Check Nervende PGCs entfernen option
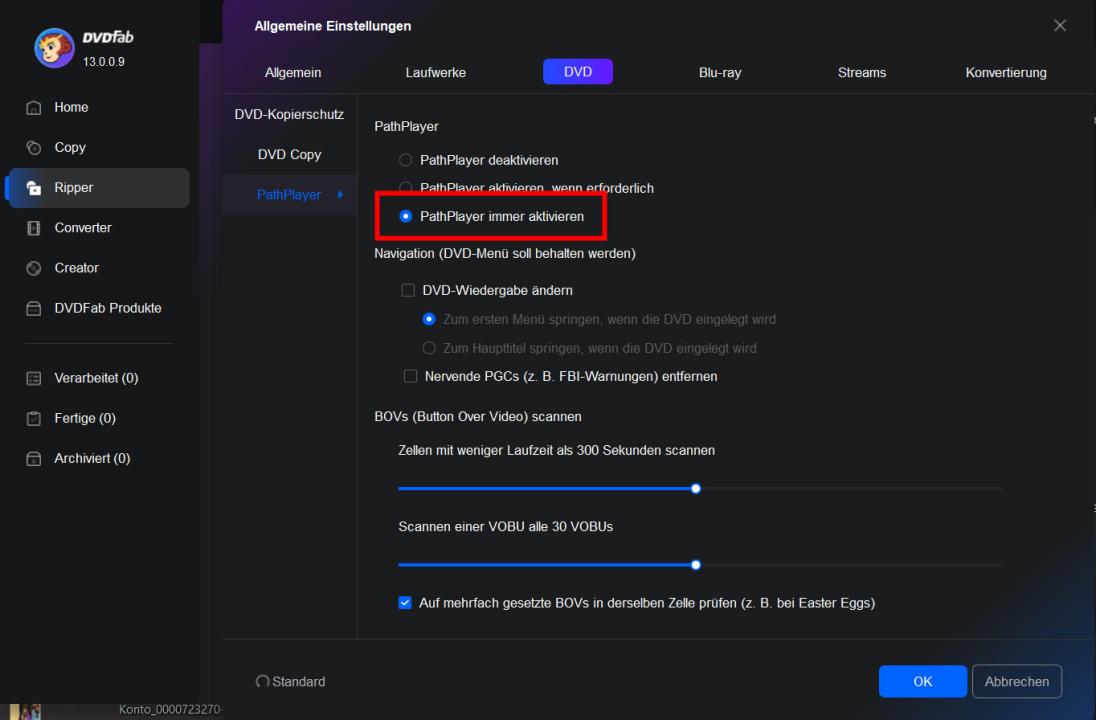Screen dimensions: 1096x720 point(409,377)
